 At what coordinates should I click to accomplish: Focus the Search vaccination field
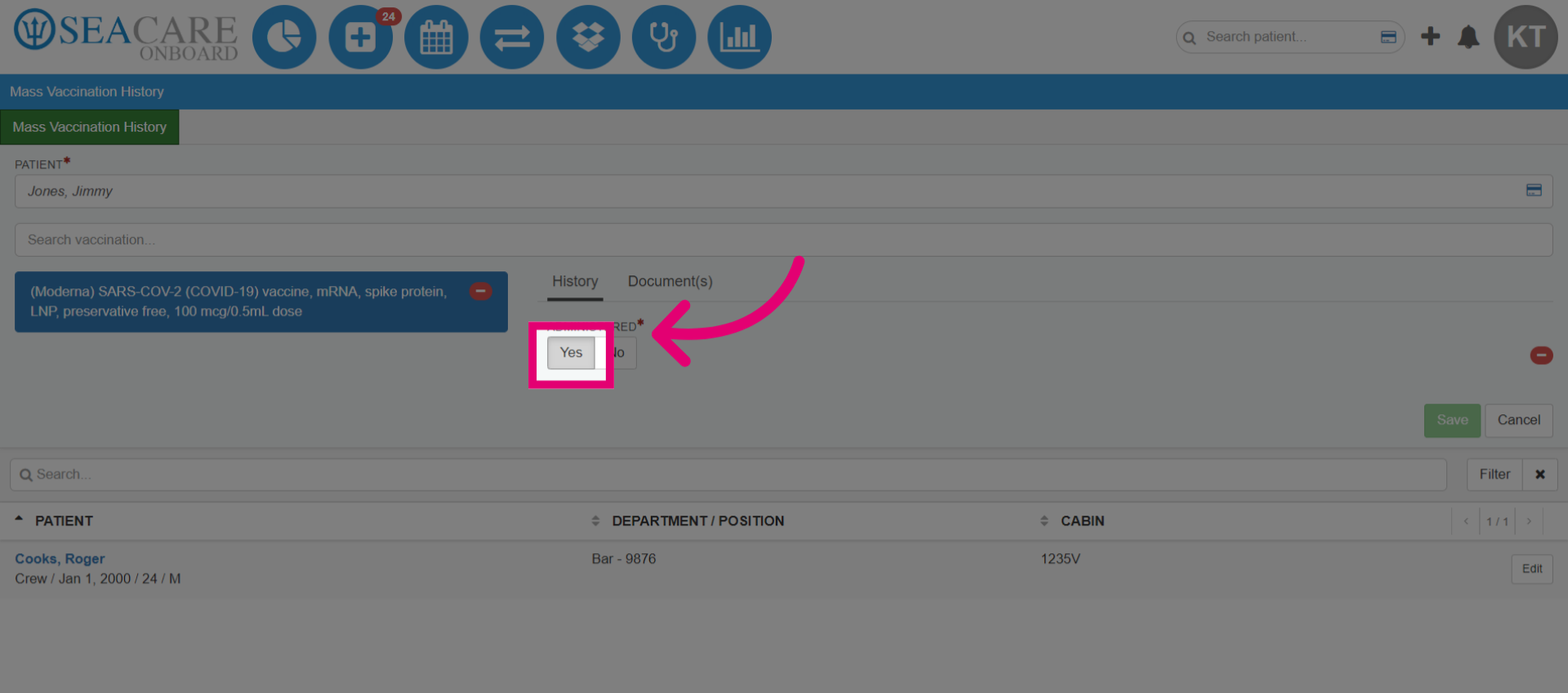tap(783, 239)
